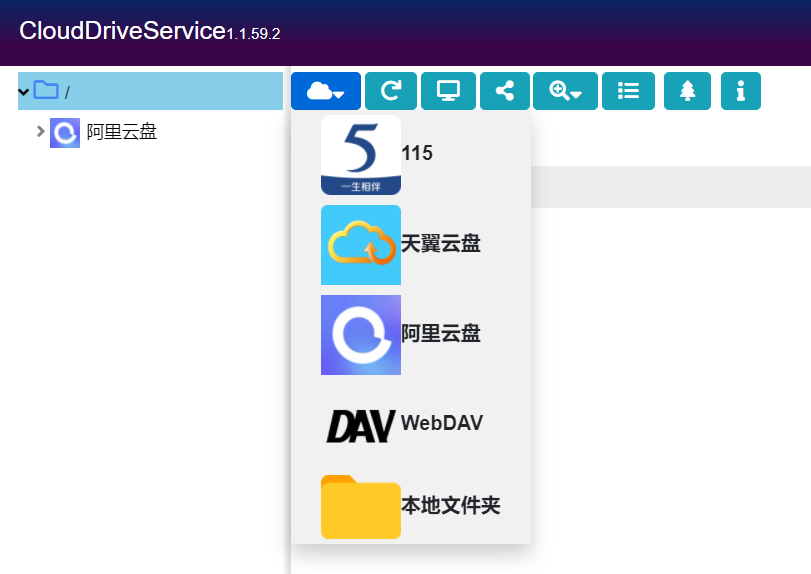Image resolution: width=811 pixels, height=574 pixels.
Task: Select 阿里云盘 in the sidebar tree
Action: 122,132
